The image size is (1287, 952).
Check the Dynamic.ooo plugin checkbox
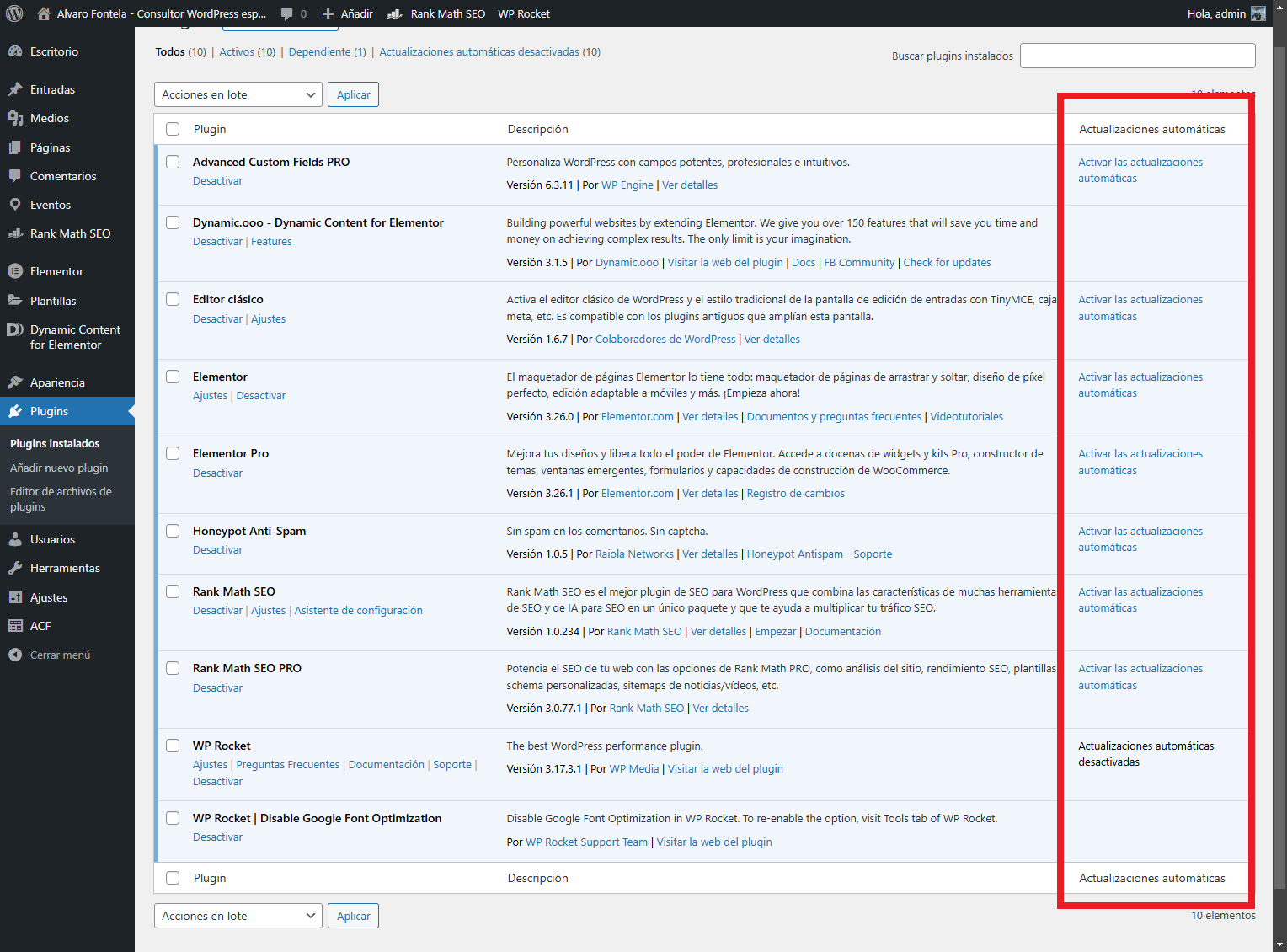[x=173, y=222]
